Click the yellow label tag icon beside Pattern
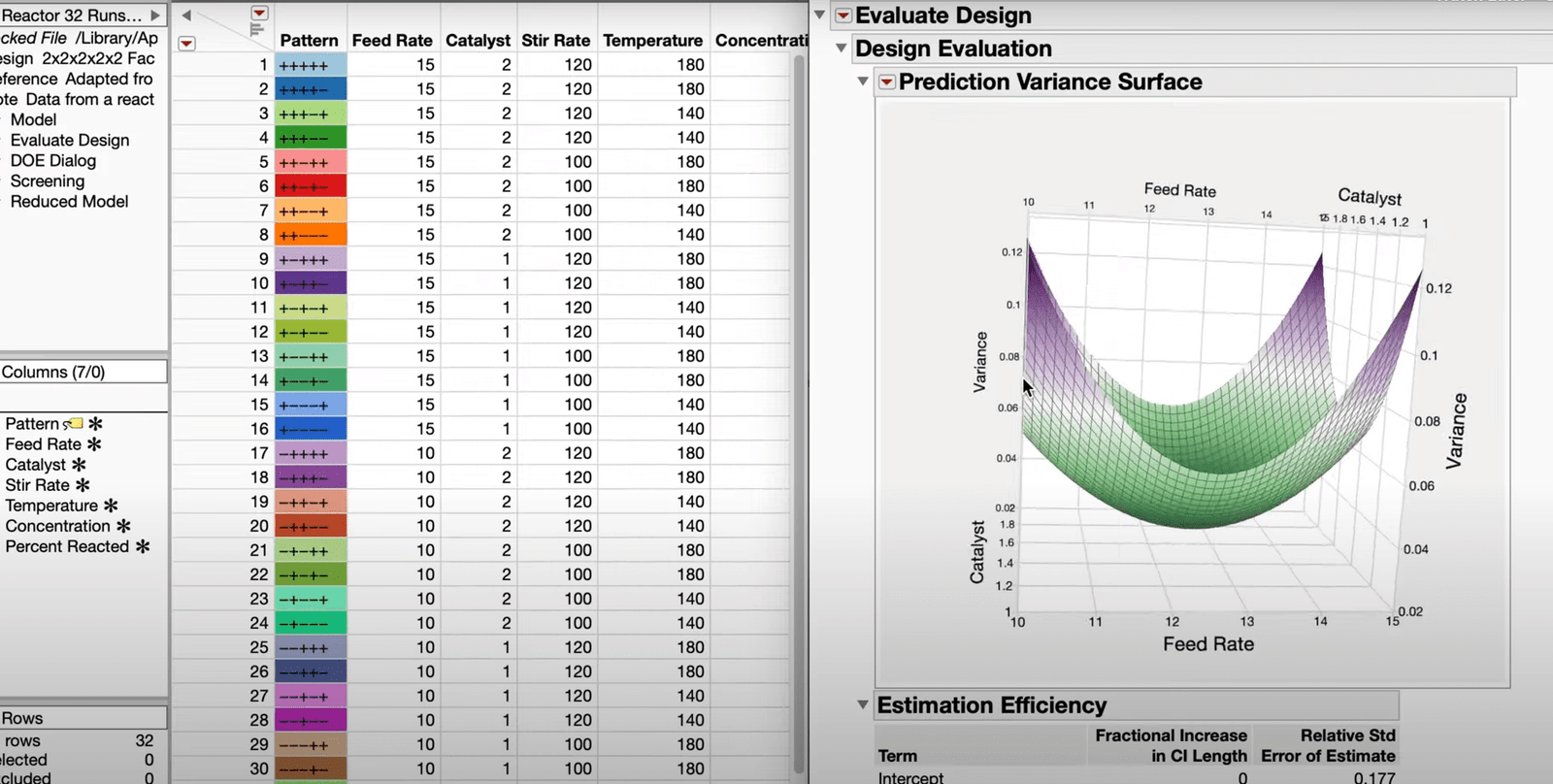This screenshot has width=1553, height=784. coord(75,424)
